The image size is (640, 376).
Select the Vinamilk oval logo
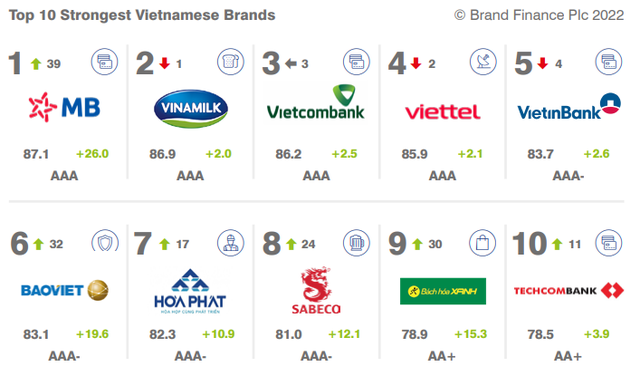(191, 109)
